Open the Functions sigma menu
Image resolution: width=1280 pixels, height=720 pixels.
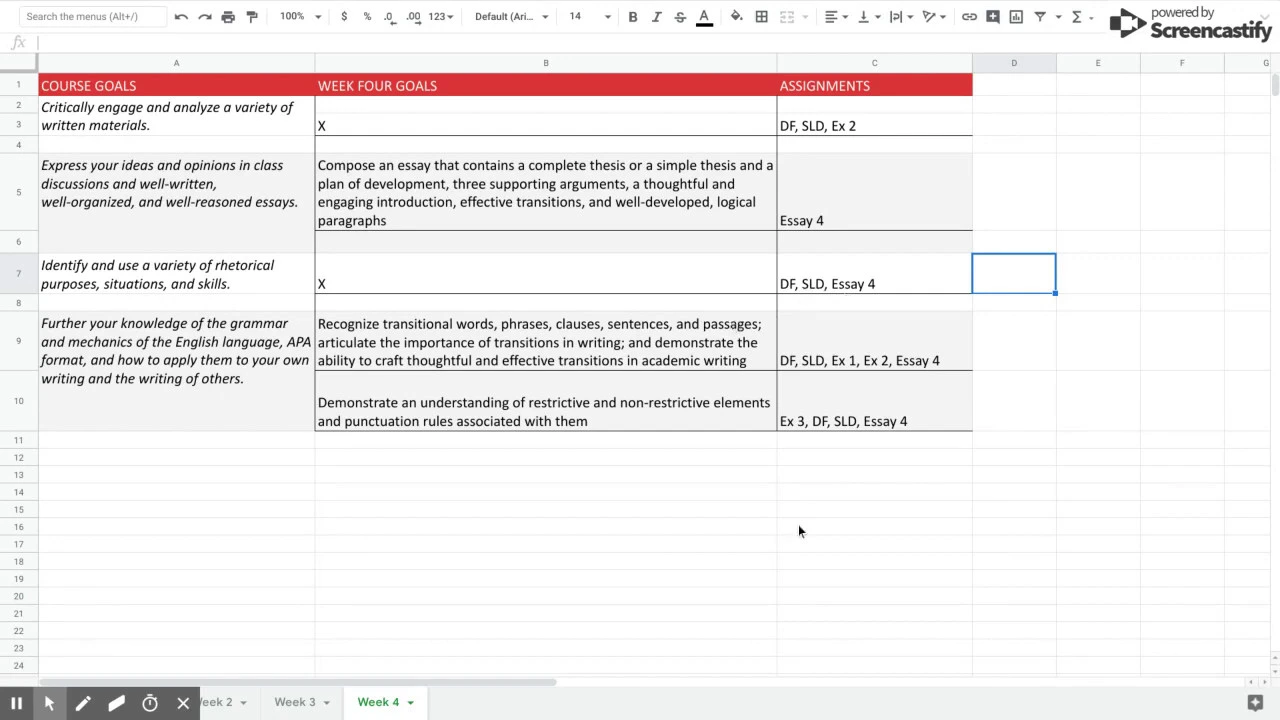pyautogui.click(x=1077, y=17)
